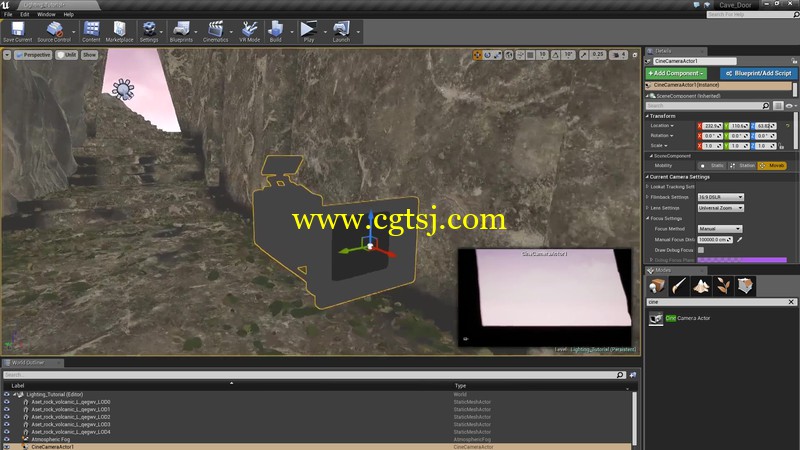
Task: Switch to the Details tab
Action: point(676,51)
